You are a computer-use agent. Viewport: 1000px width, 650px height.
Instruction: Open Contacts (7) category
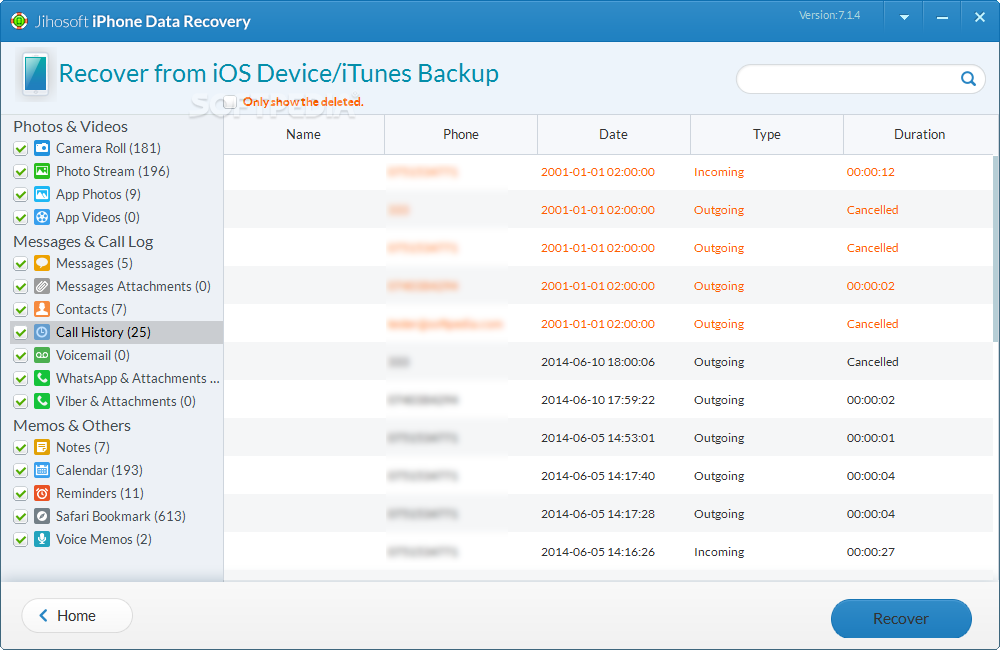click(91, 309)
